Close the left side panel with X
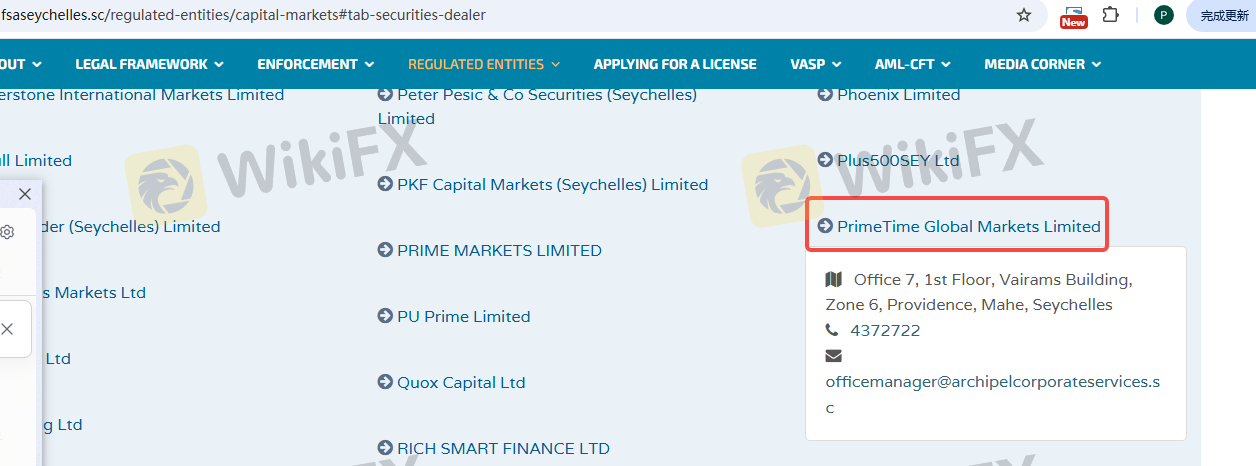 (25, 194)
